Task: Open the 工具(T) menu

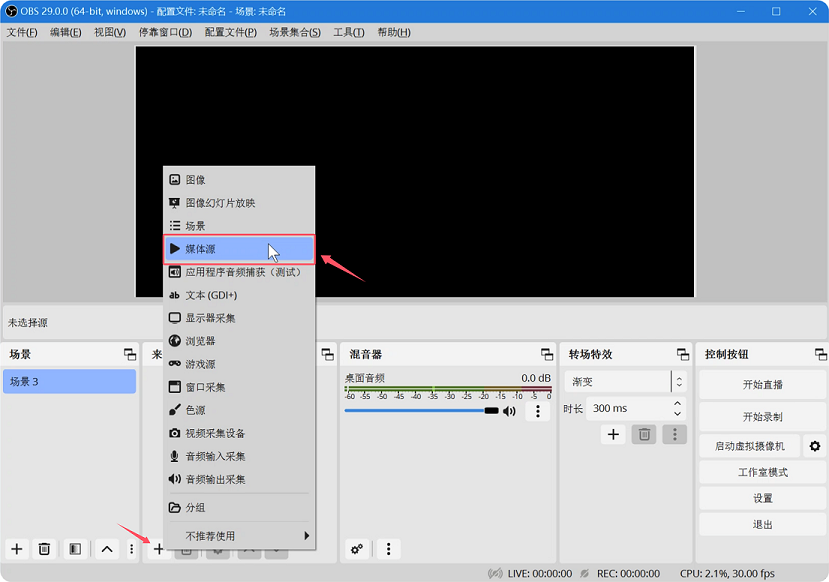Action: pyautogui.click(x=349, y=32)
